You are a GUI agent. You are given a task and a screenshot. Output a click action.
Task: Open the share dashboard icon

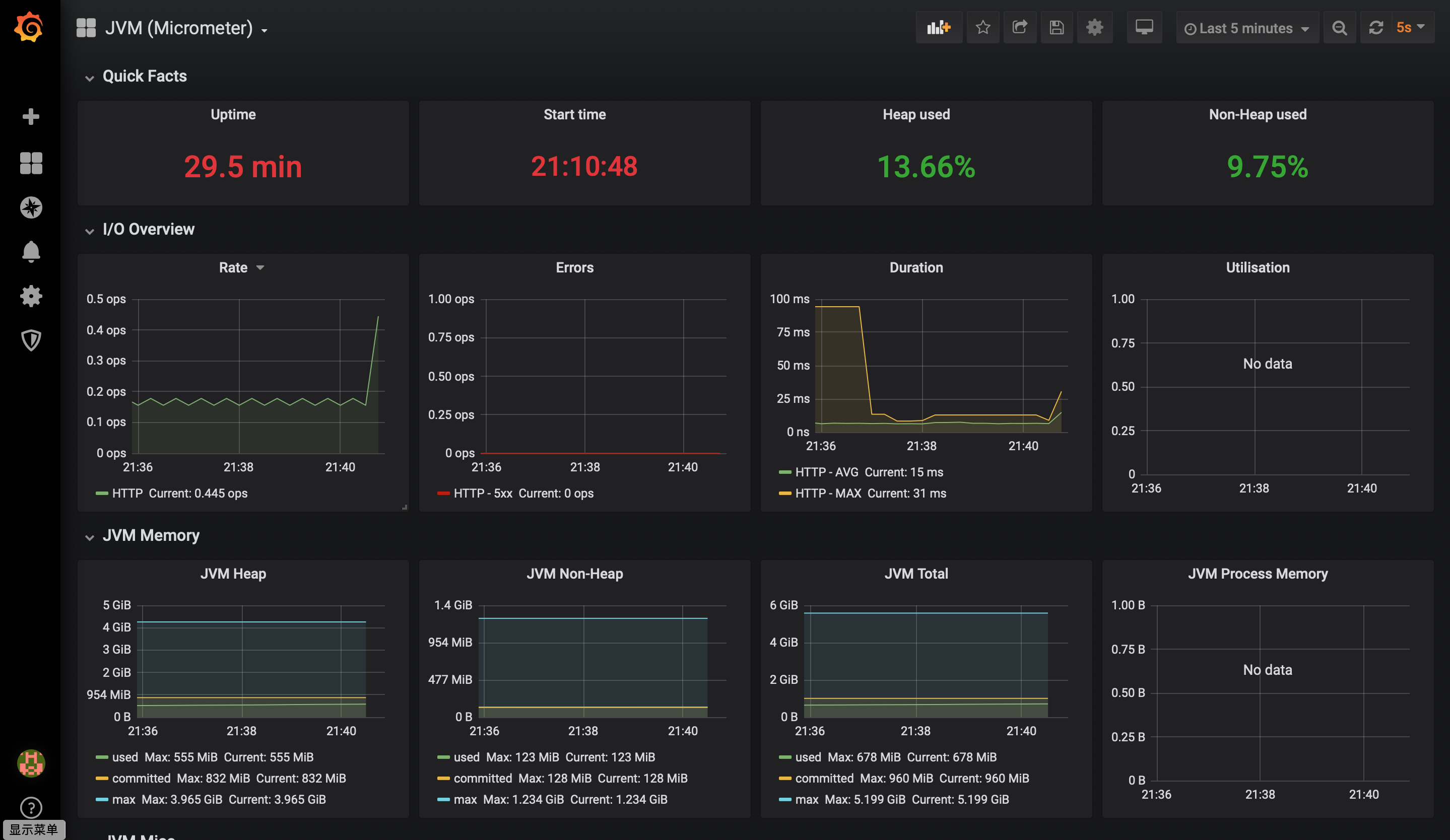[x=1020, y=28]
